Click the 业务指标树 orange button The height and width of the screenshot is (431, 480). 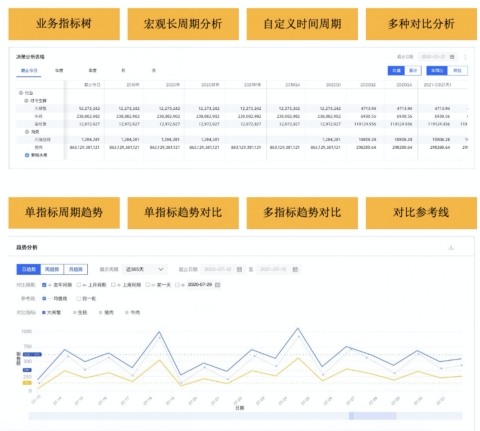click(64, 24)
